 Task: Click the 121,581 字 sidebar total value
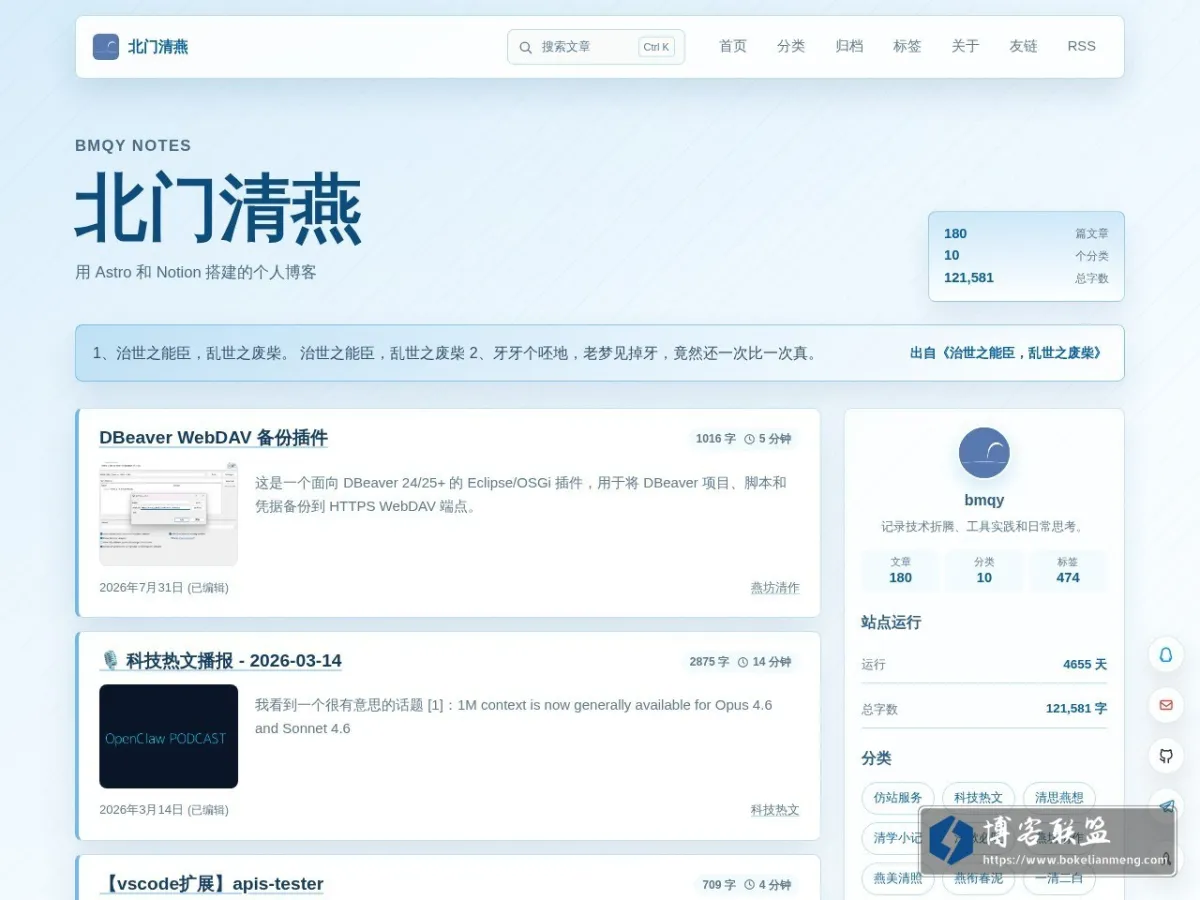[1076, 708]
